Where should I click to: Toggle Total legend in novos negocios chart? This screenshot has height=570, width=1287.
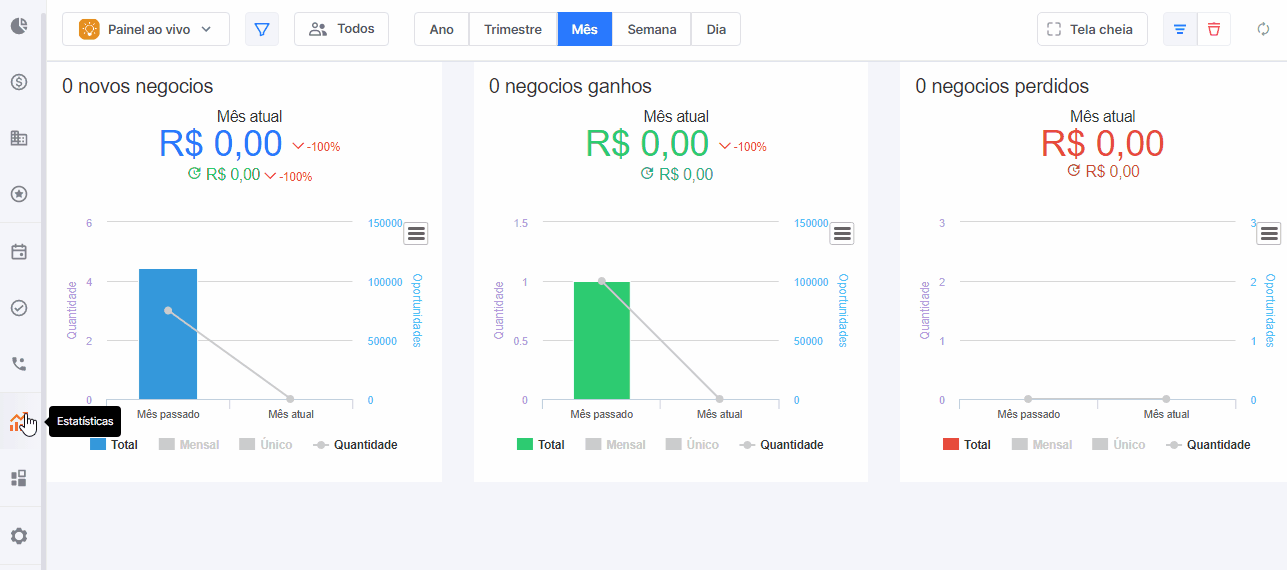click(114, 444)
